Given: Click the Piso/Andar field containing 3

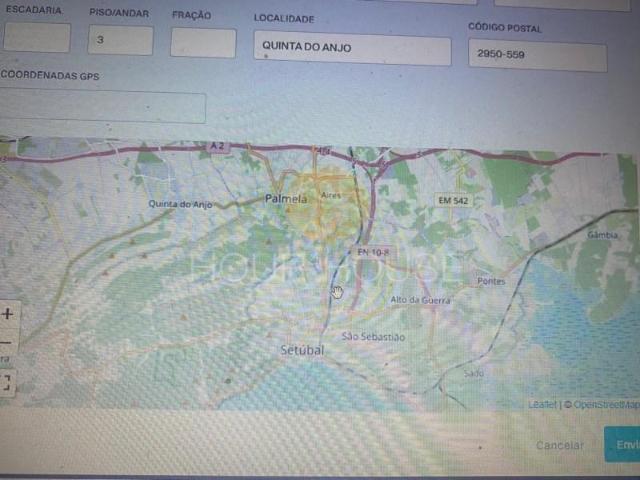Looking at the screenshot, I should [120, 40].
